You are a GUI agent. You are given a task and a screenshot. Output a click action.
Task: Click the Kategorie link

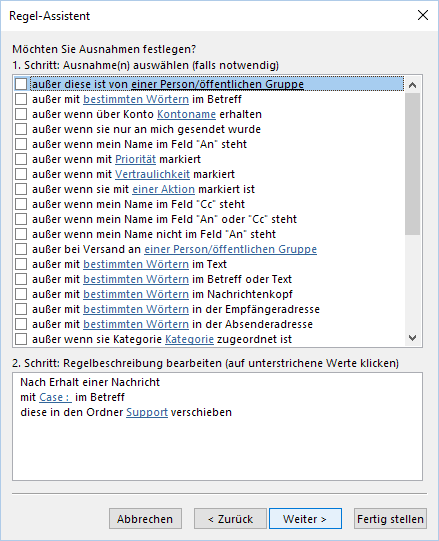coord(189,340)
